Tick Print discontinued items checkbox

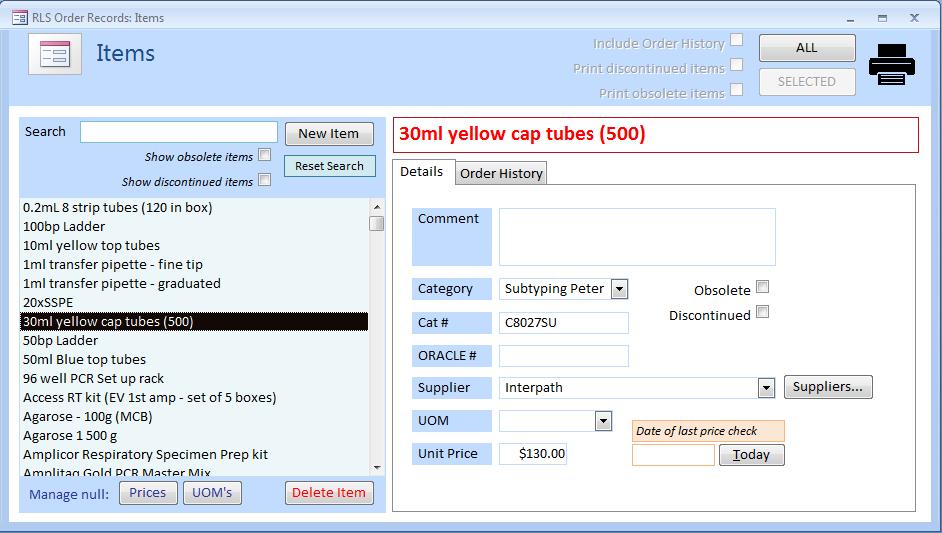click(x=737, y=65)
